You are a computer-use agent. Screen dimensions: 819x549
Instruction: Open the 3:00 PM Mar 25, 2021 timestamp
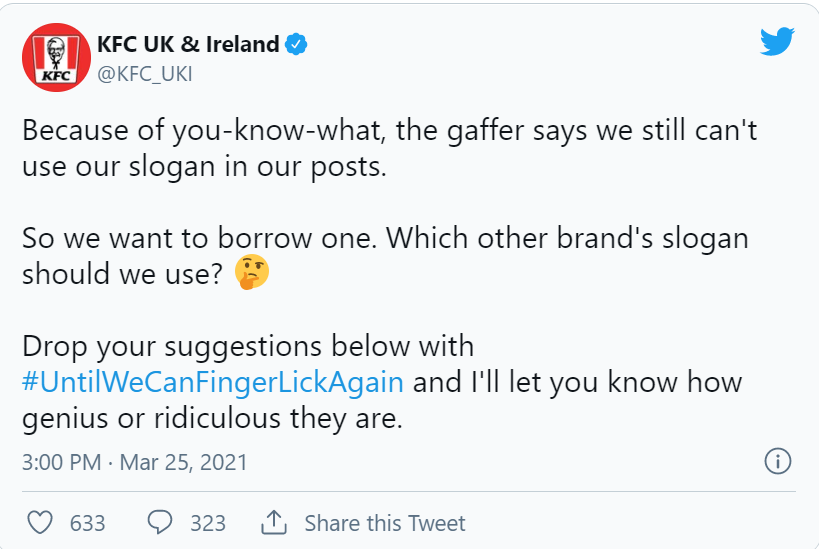pyautogui.click(x=135, y=462)
